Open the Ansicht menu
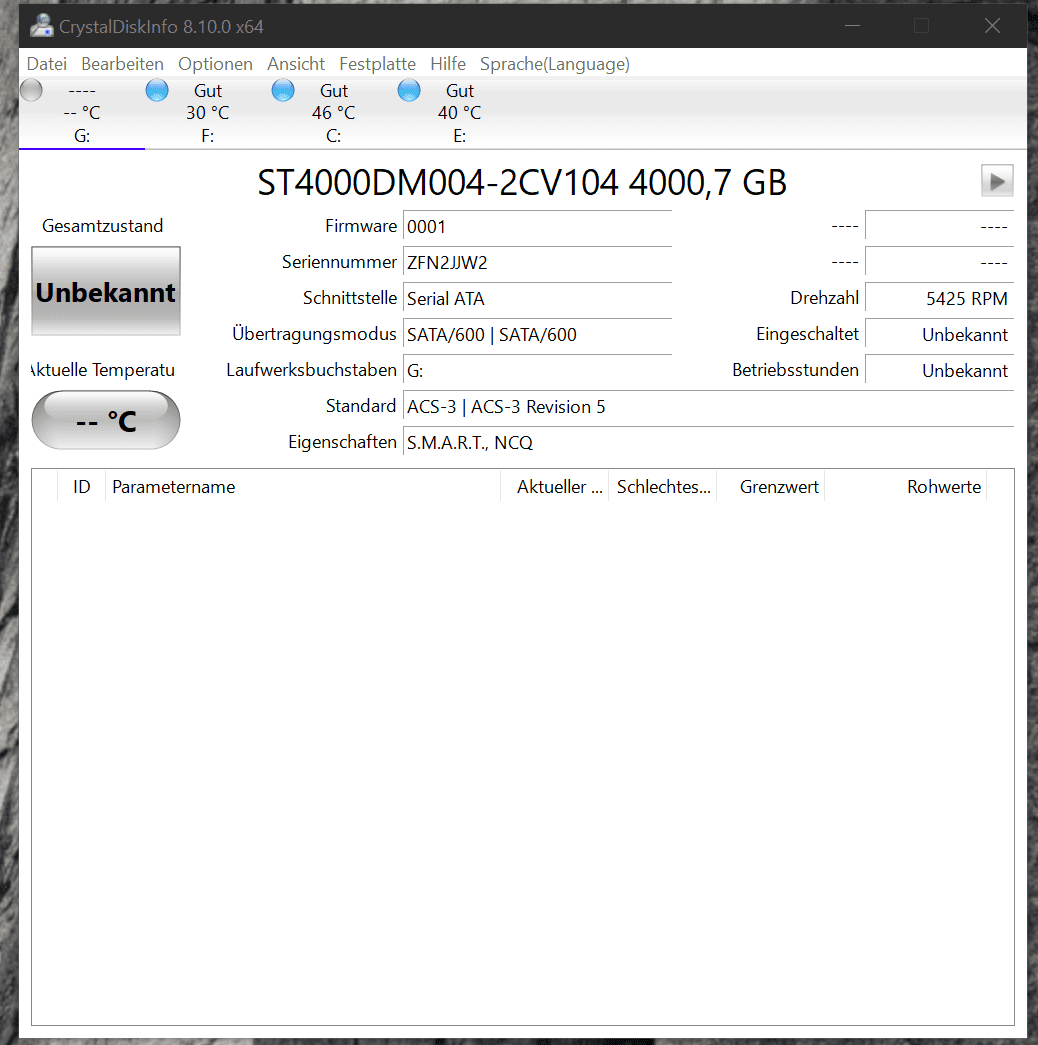 (x=296, y=64)
